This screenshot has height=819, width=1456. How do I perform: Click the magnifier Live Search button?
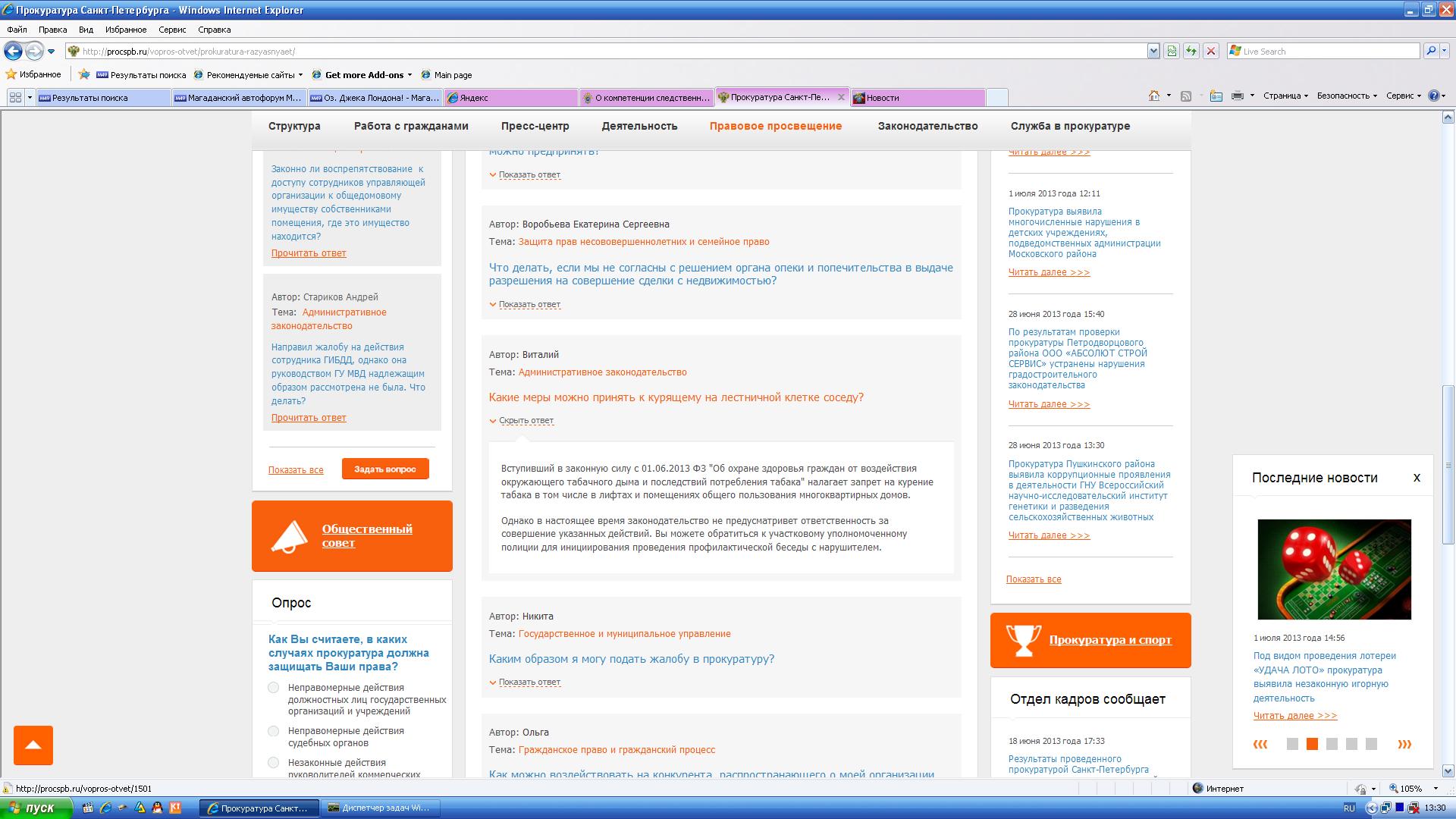click(x=1430, y=51)
